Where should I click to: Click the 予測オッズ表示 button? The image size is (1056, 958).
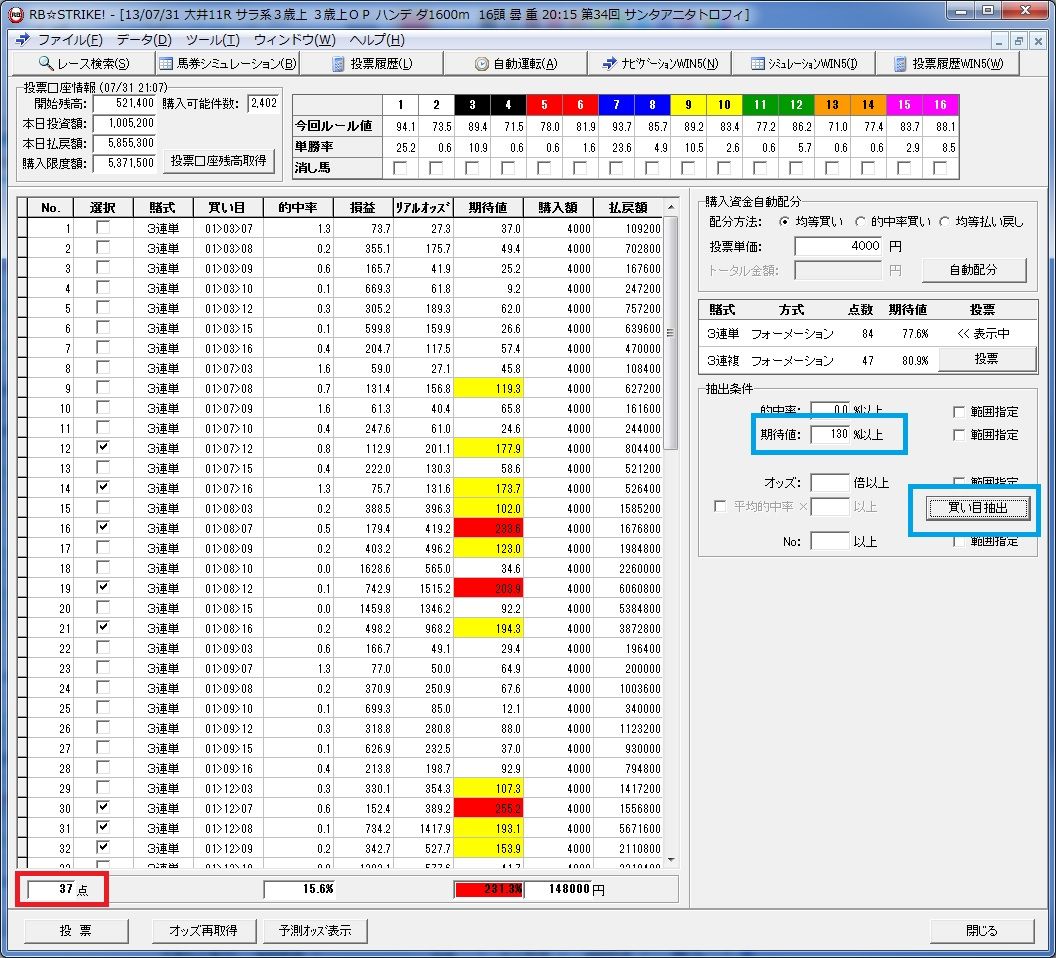click(x=316, y=931)
